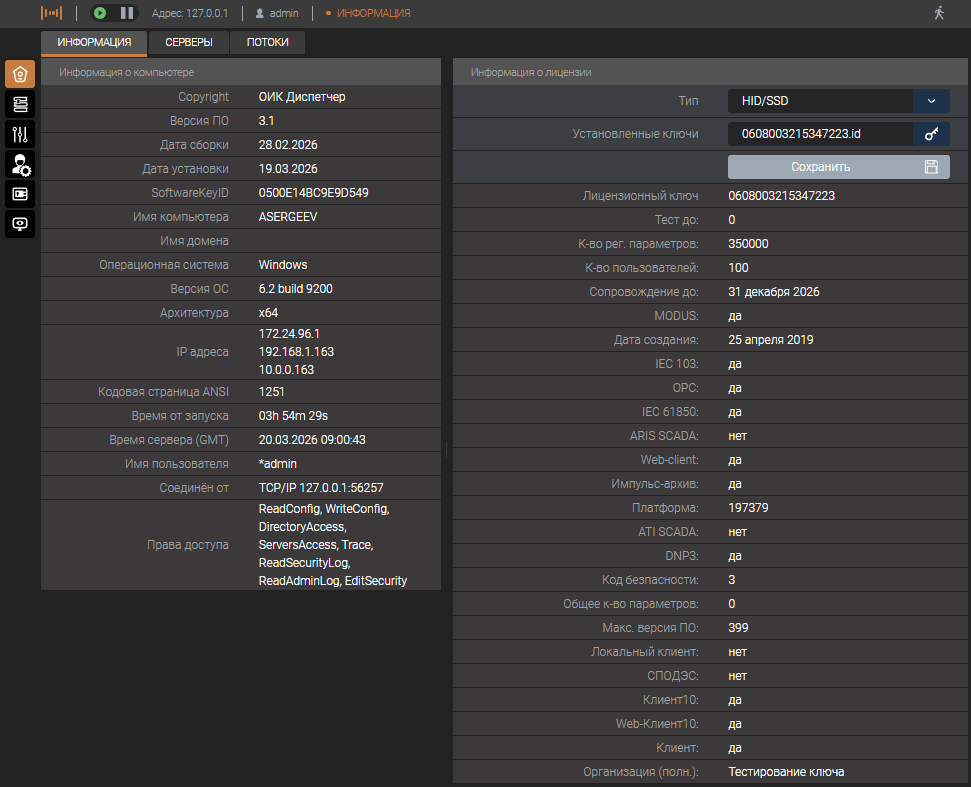Click the monitor with eye sidebar icon
971x787 pixels.
20,224
